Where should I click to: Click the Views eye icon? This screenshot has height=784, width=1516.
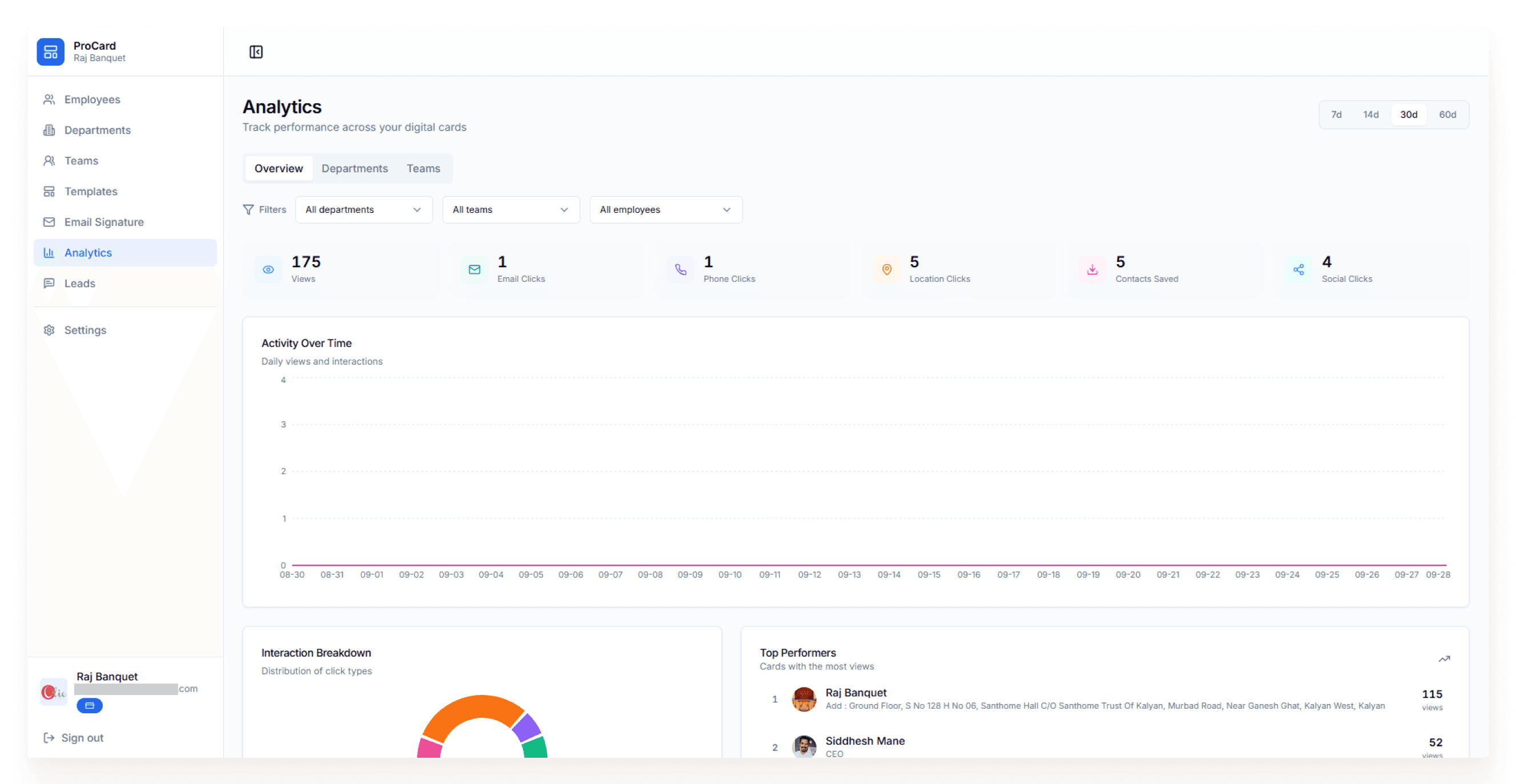coord(268,269)
